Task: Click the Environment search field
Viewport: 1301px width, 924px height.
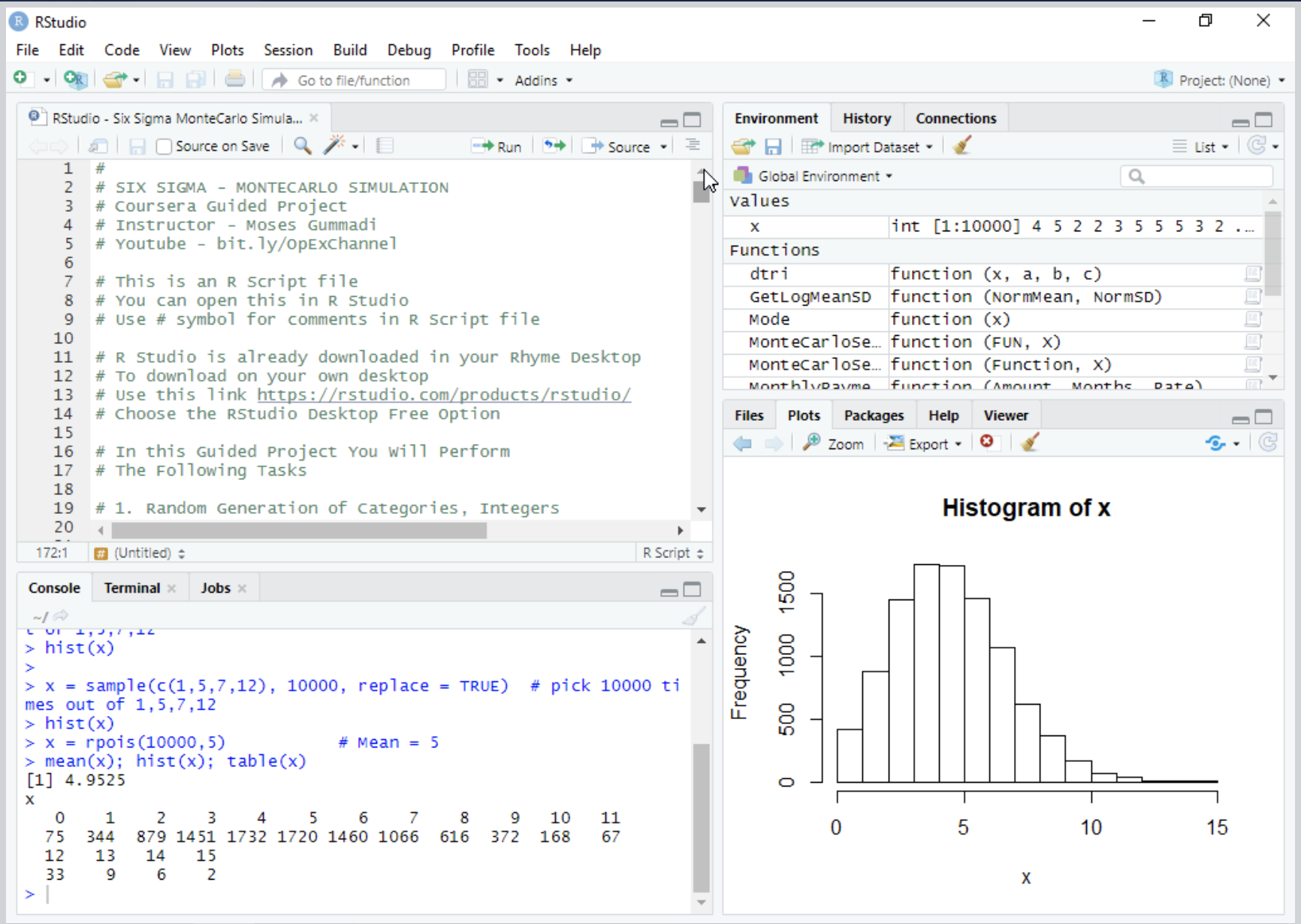Action: pyautogui.click(x=1197, y=176)
